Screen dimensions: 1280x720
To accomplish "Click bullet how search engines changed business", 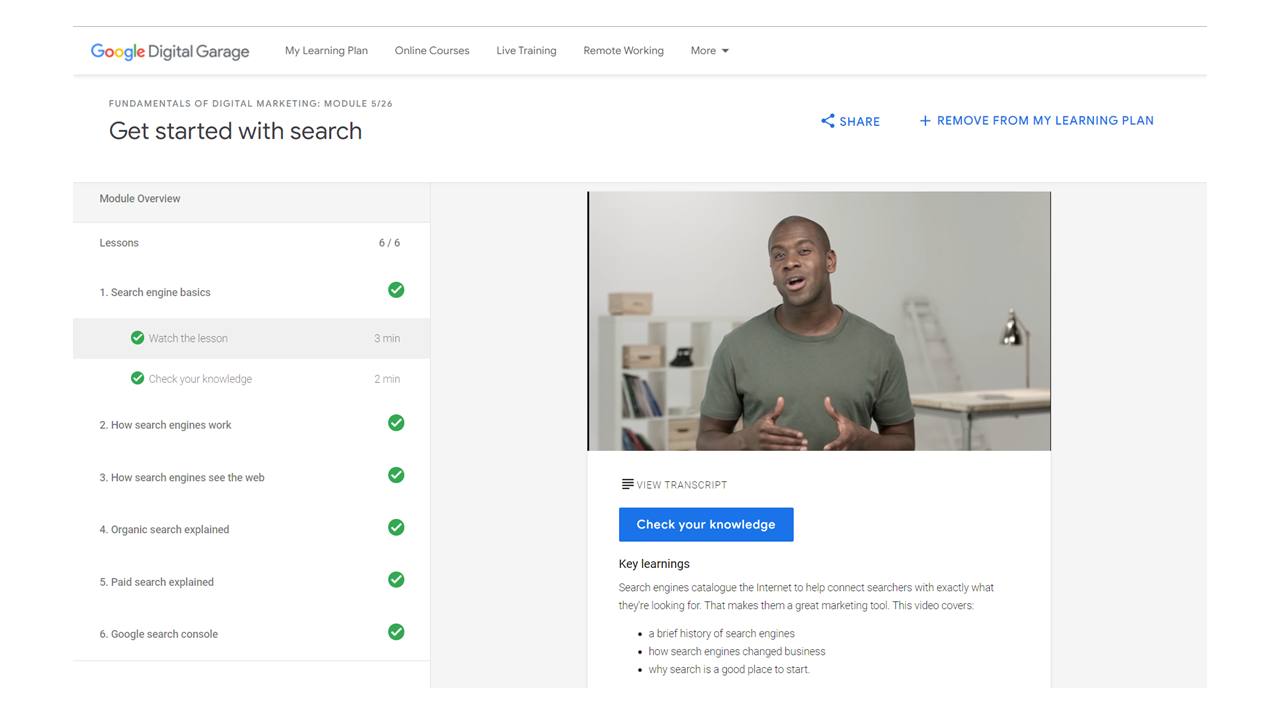I will pyautogui.click(x=737, y=651).
